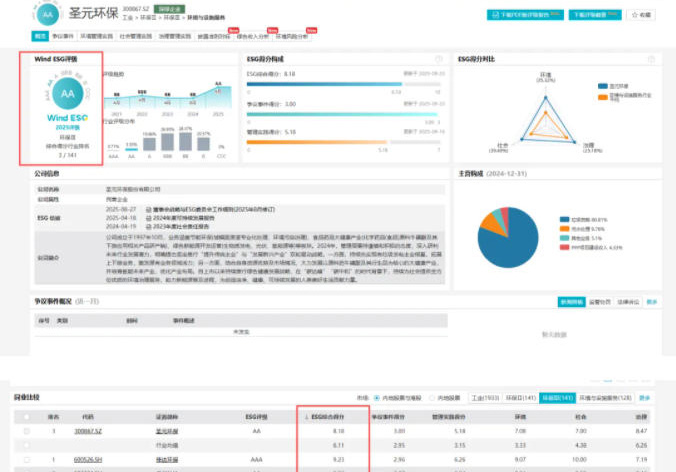Click the teal controversy score progress bar

coord(344,114)
